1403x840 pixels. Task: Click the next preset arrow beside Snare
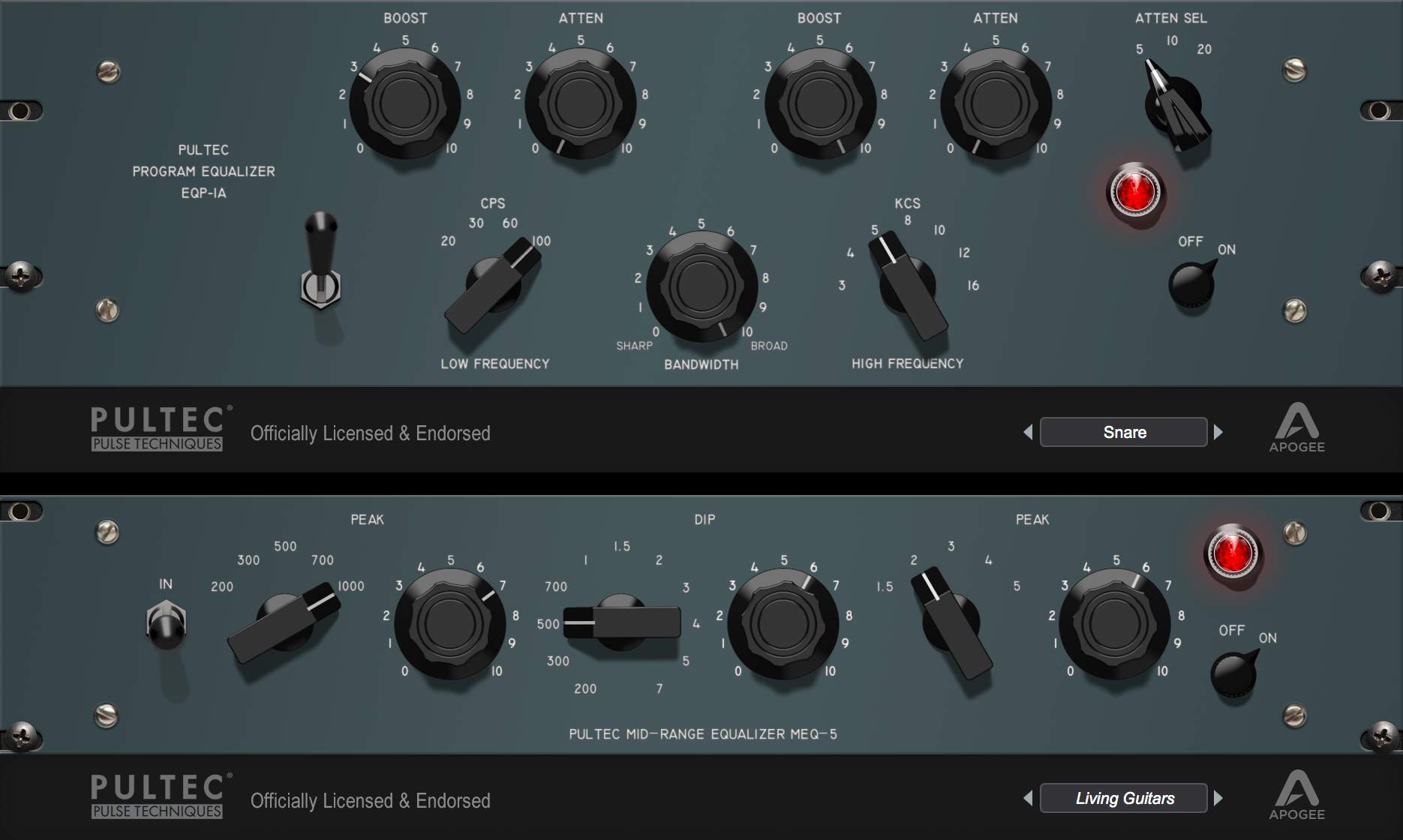1218,432
